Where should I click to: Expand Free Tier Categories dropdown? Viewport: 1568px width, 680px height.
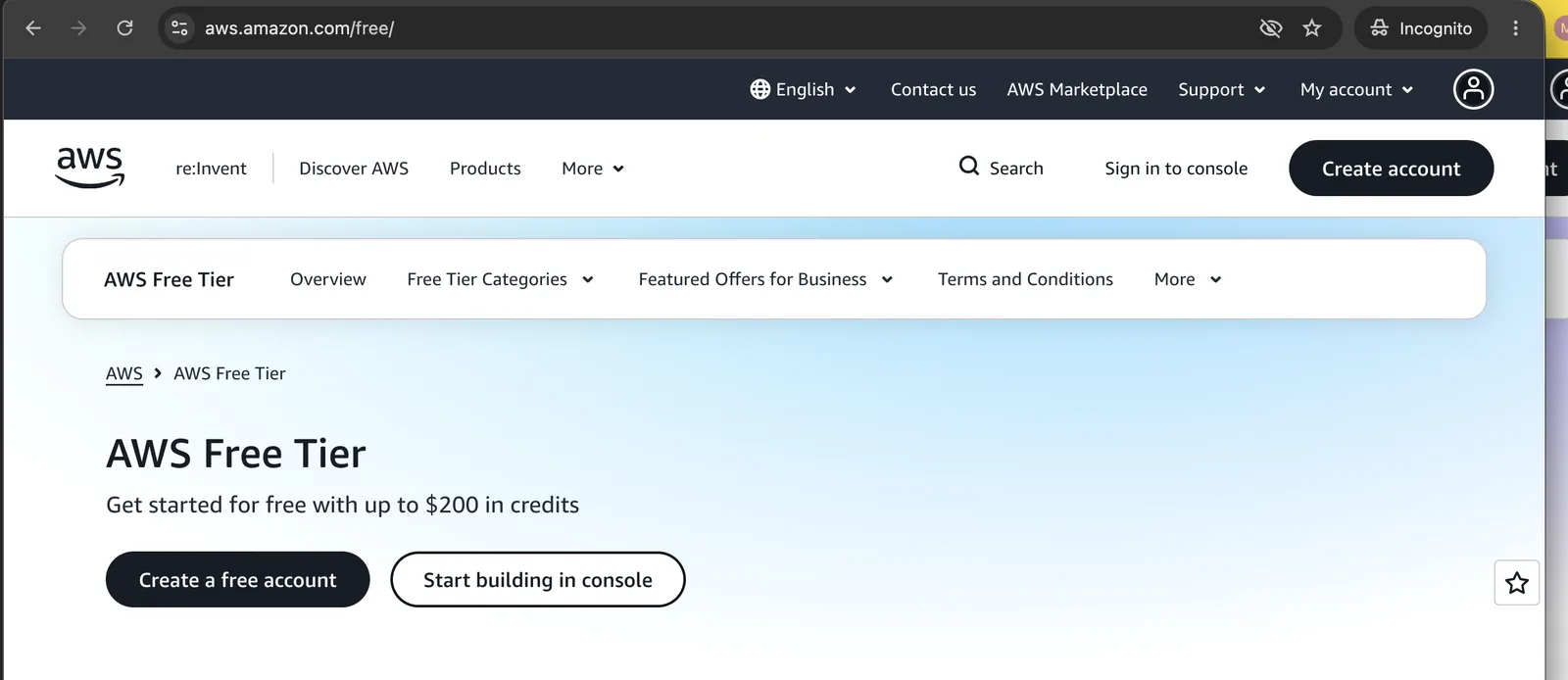[x=501, y=279]
